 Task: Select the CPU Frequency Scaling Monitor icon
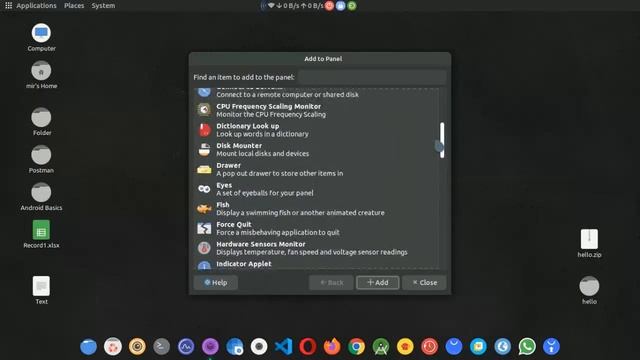[204, 110]
